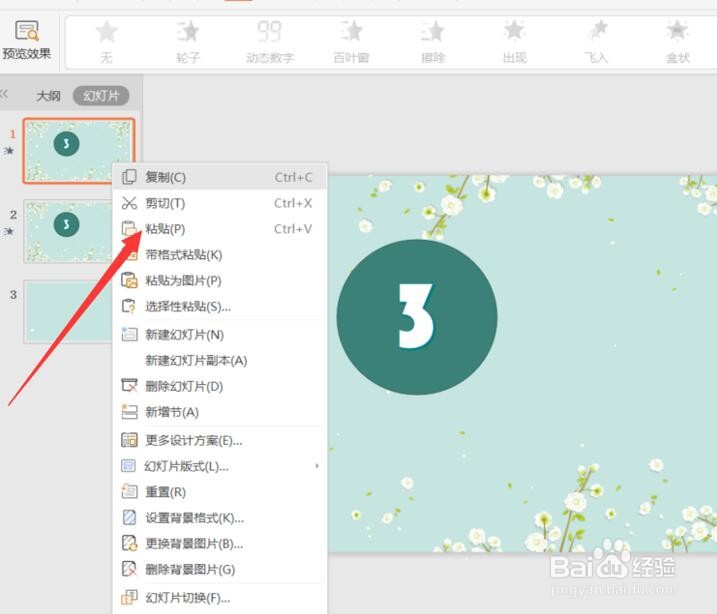
Task: Select slide 1 thumbnail
Action: (x=79, y=151)
